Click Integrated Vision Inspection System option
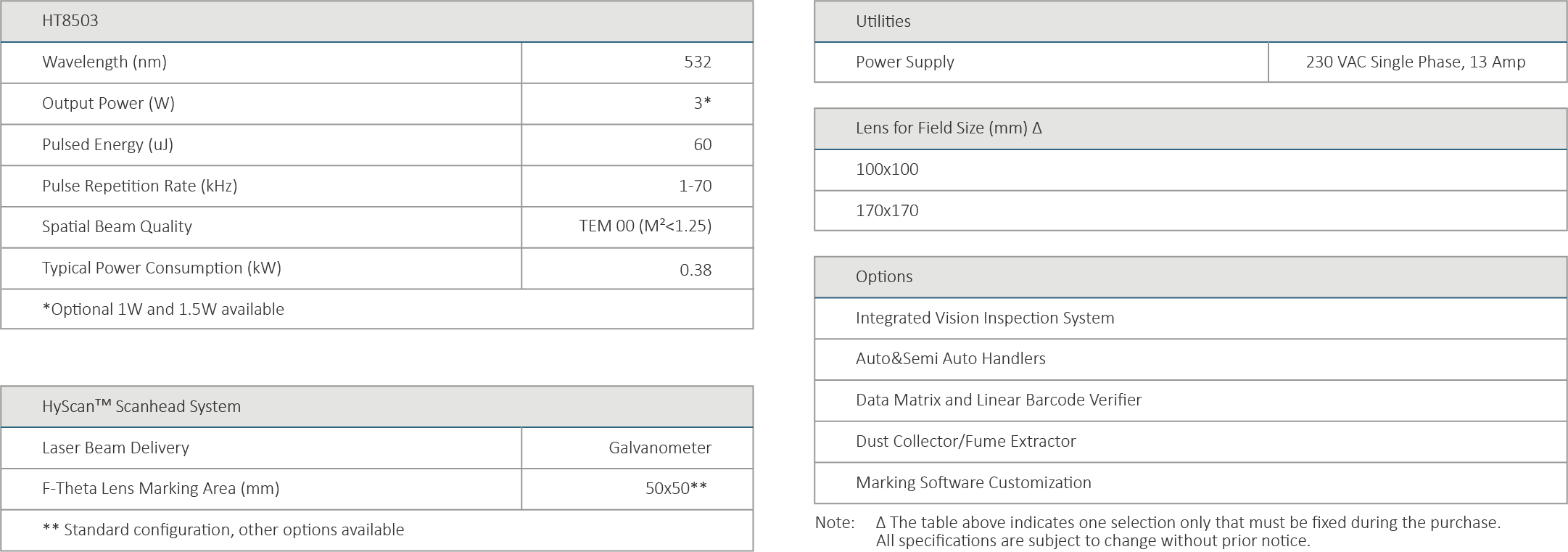 [x=984, y=318]
